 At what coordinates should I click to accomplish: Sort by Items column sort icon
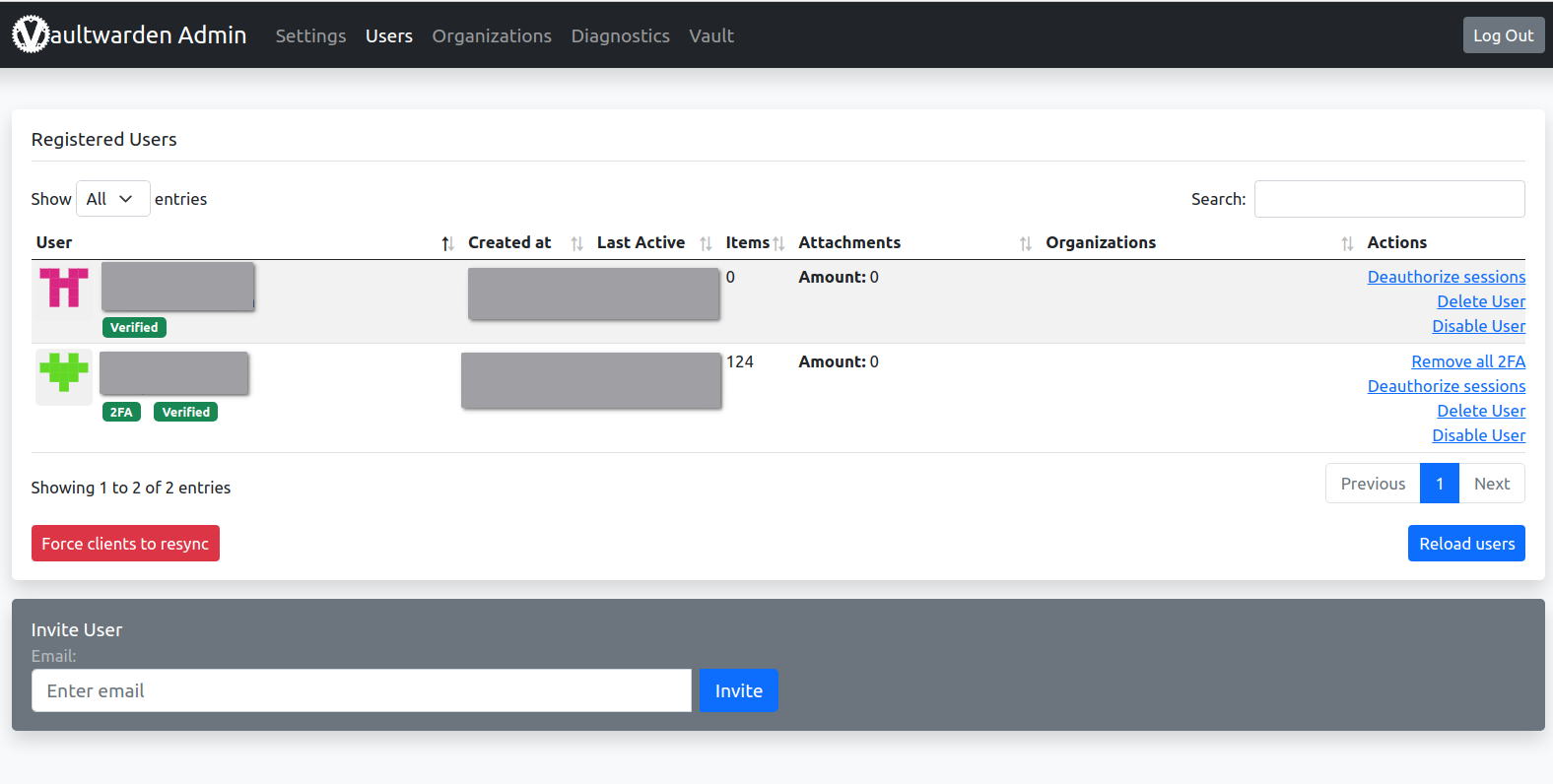point(778,243)
